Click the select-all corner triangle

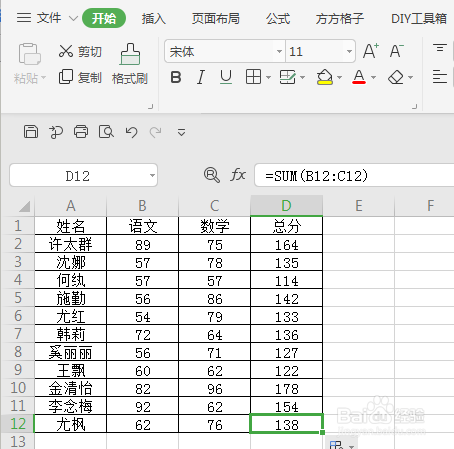[25, 206]
